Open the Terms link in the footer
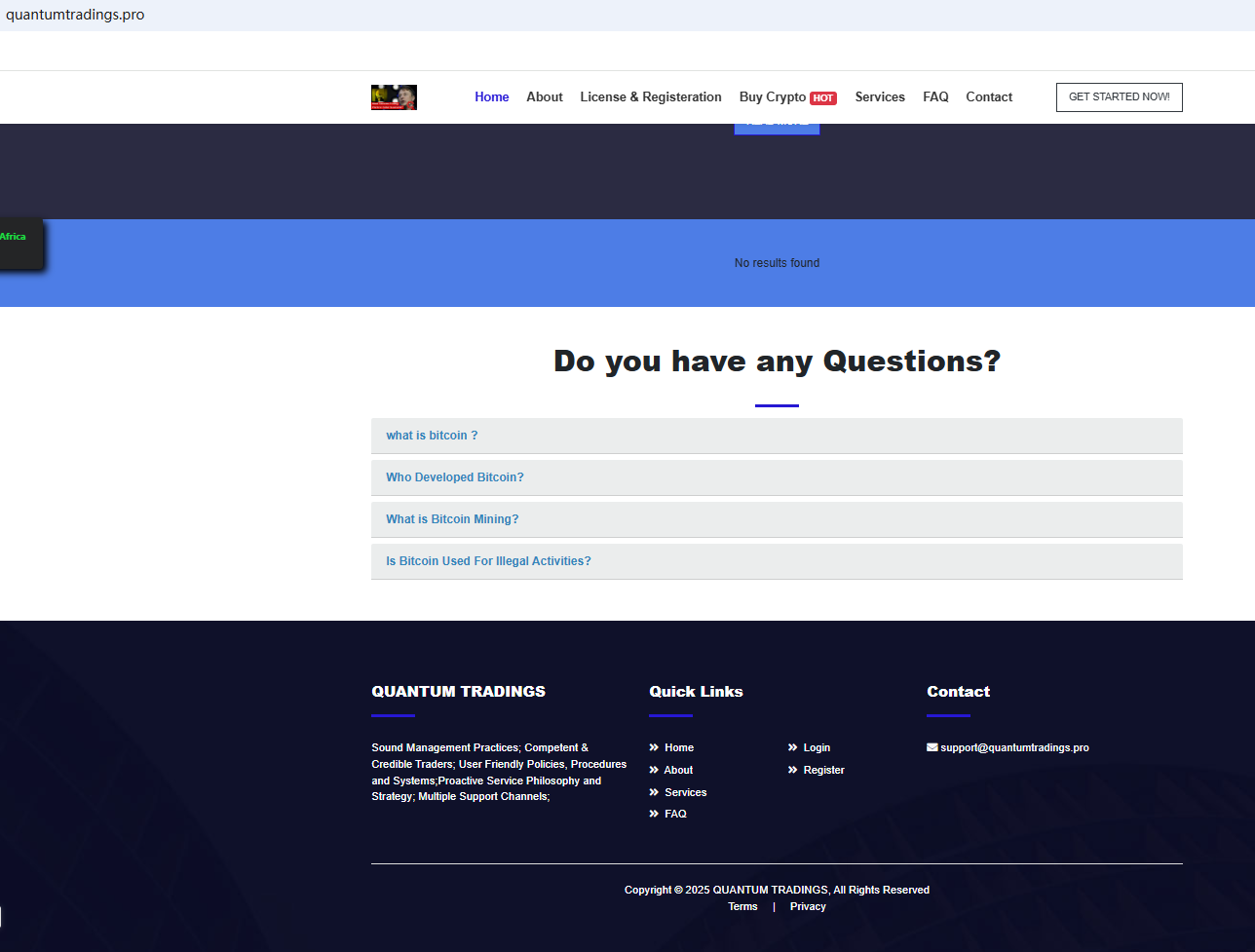The image size is (1255, 952). point(742,907)
